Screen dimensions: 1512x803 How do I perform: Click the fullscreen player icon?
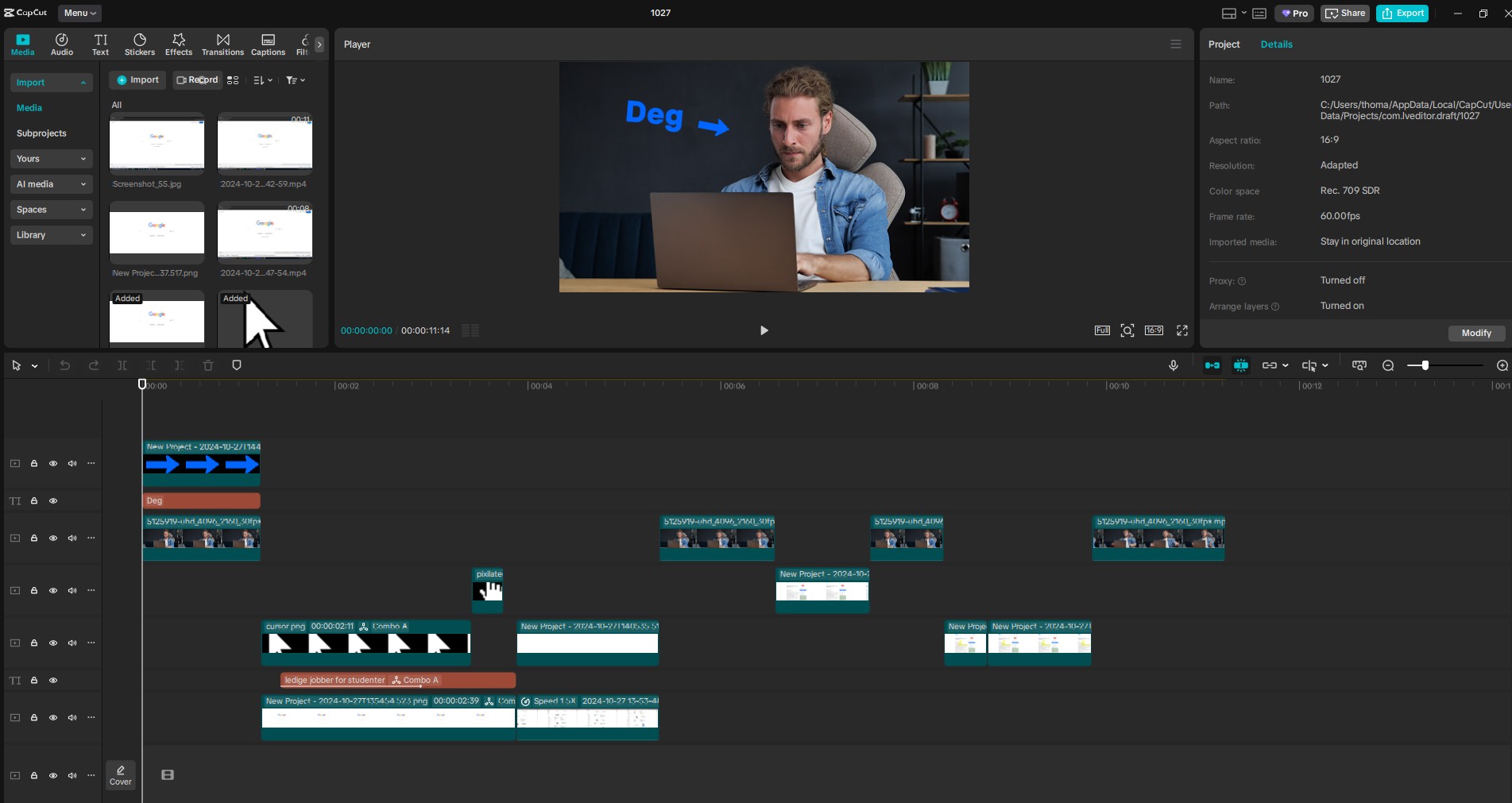click(x=1182, y=330)
